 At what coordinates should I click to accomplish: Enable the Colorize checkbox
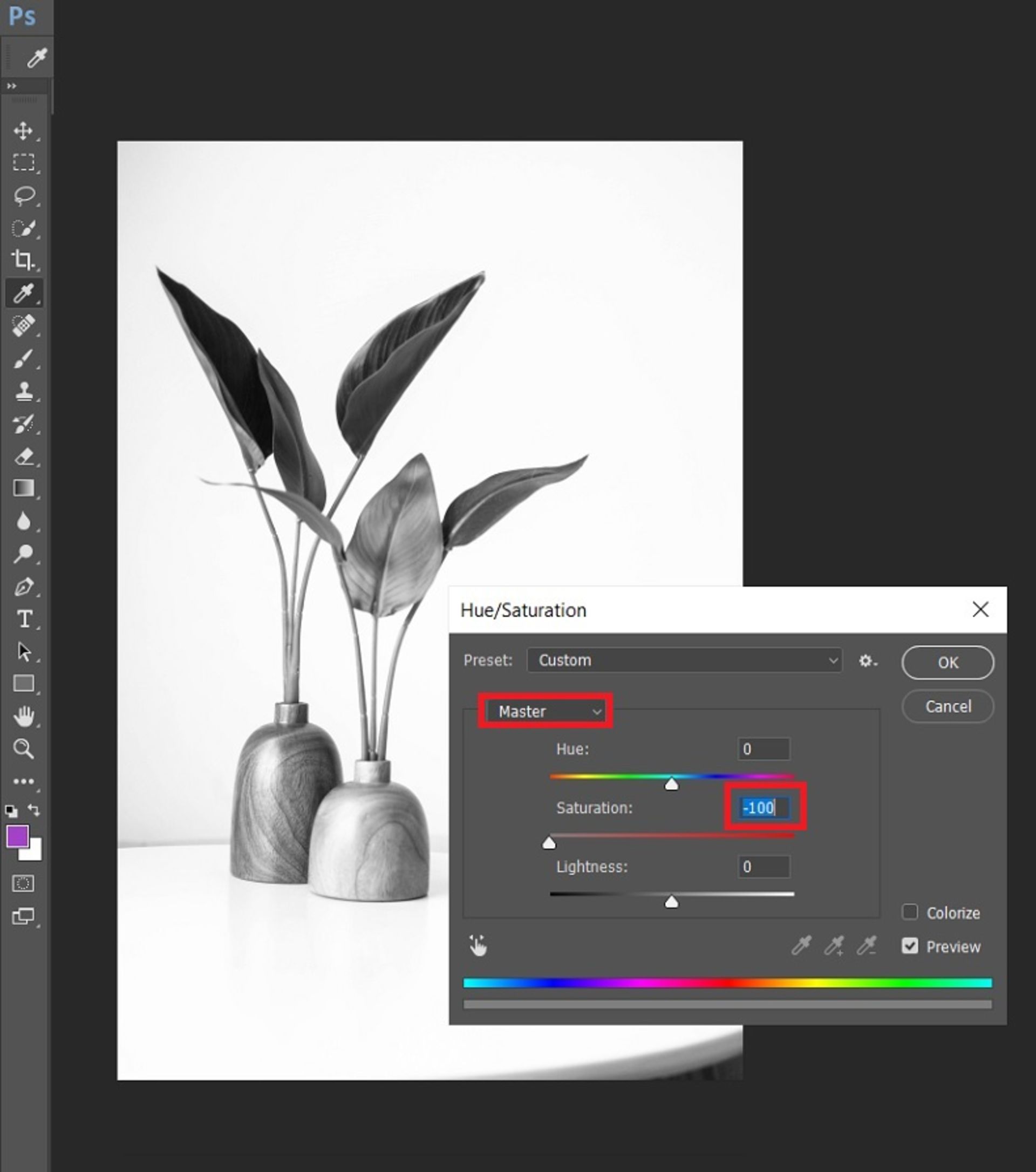pyautogui.click(x=909, y=913)
